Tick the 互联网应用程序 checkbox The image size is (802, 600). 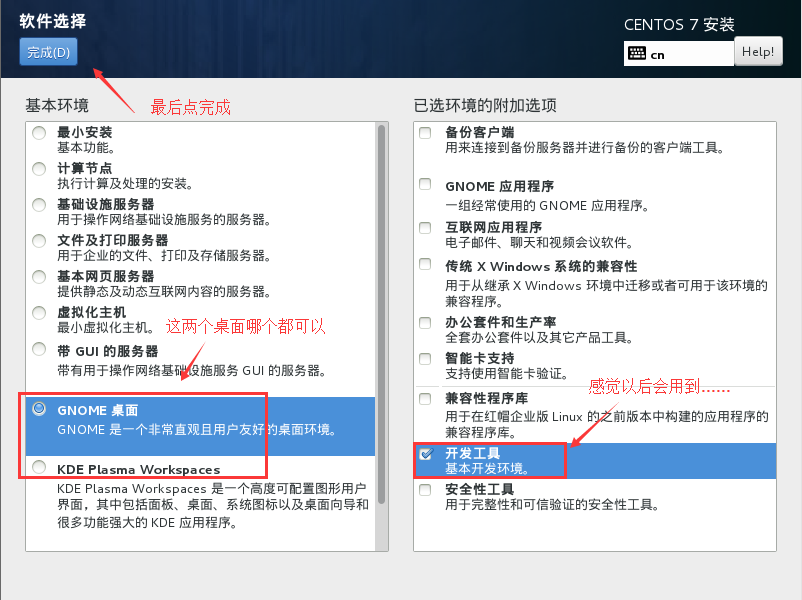click(425, 228)
